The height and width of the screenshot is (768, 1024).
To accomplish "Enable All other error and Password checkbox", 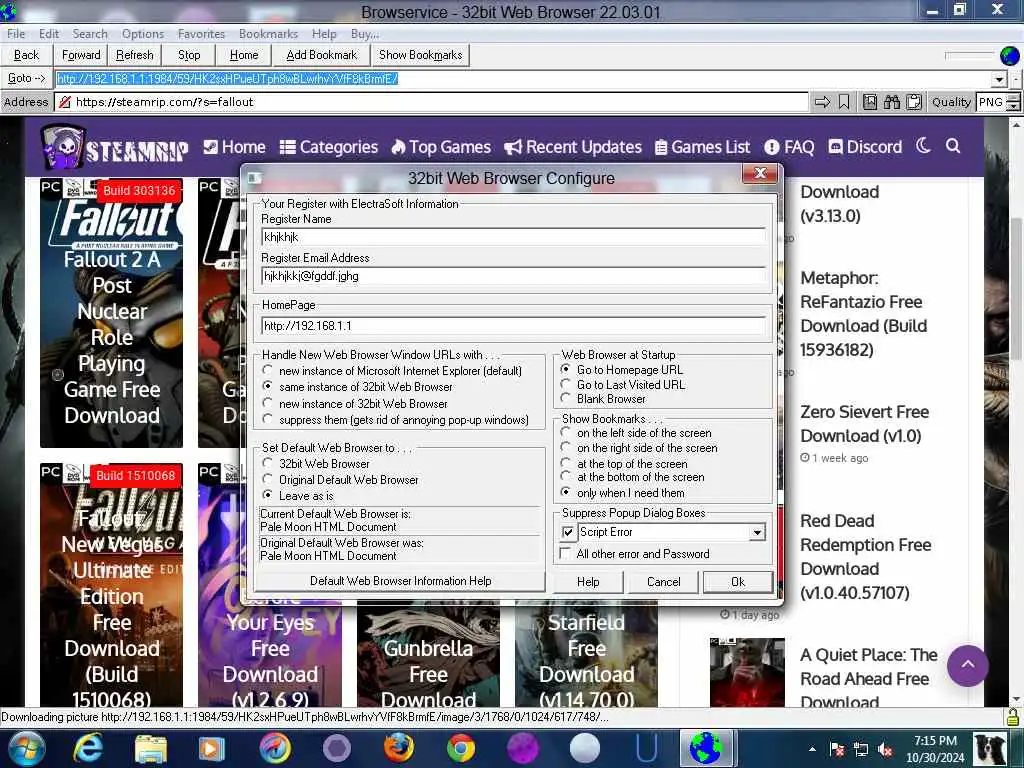I will click(566, 554).
